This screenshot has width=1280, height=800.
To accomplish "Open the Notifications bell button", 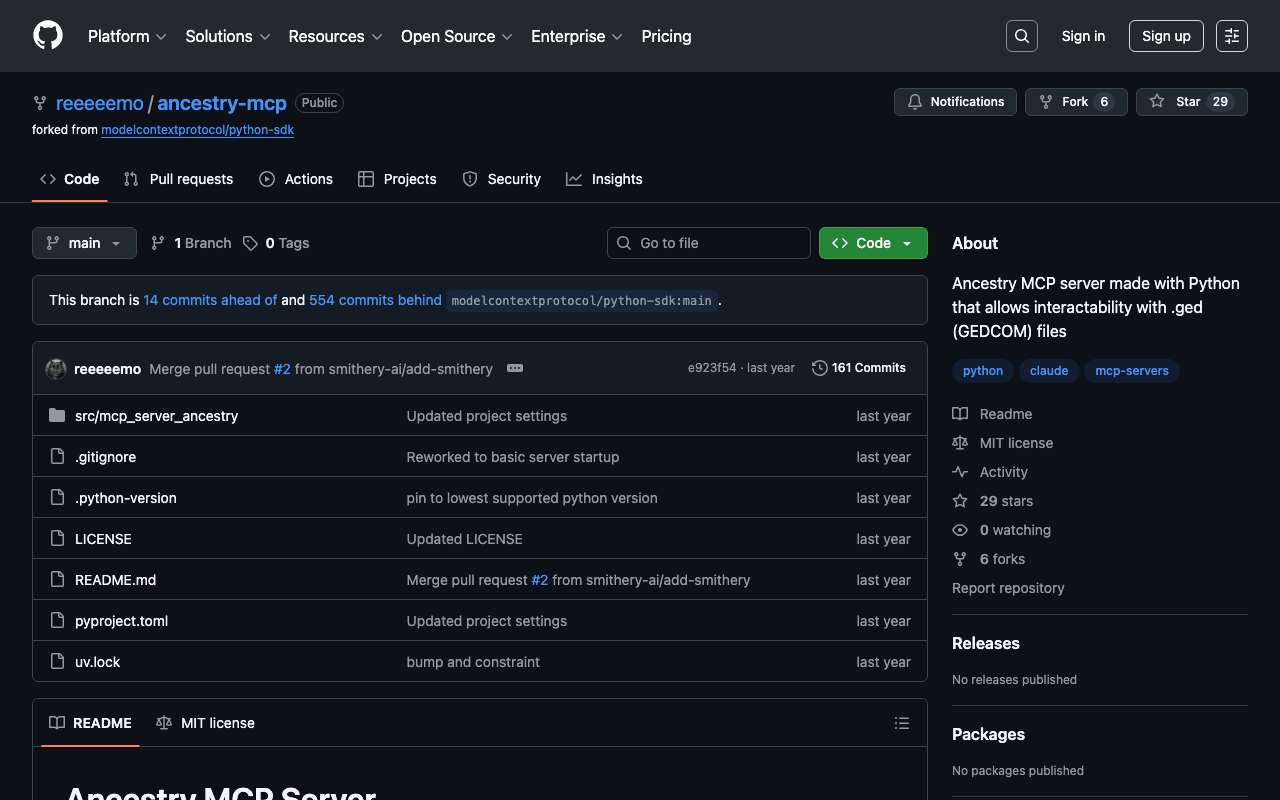I will coord(955,102).
